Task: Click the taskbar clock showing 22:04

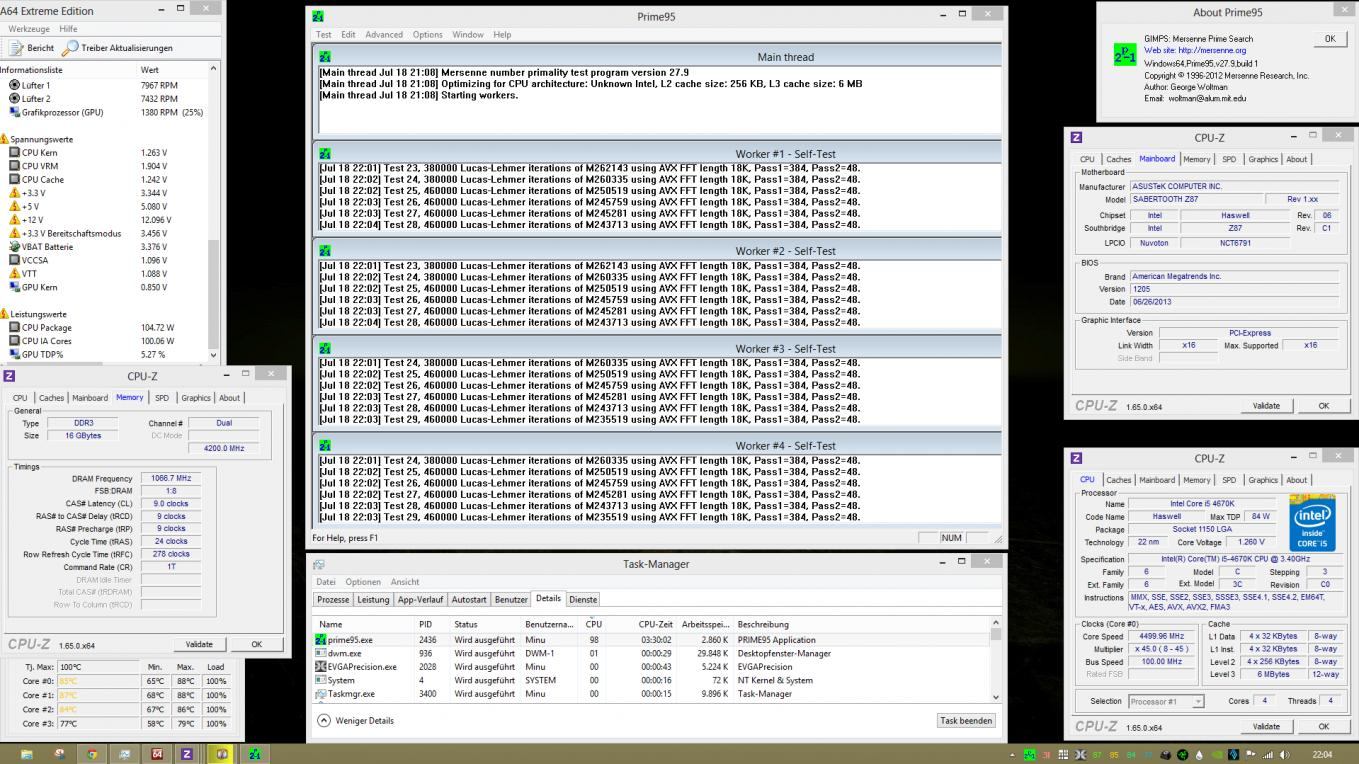Action: click(1321, 755)
